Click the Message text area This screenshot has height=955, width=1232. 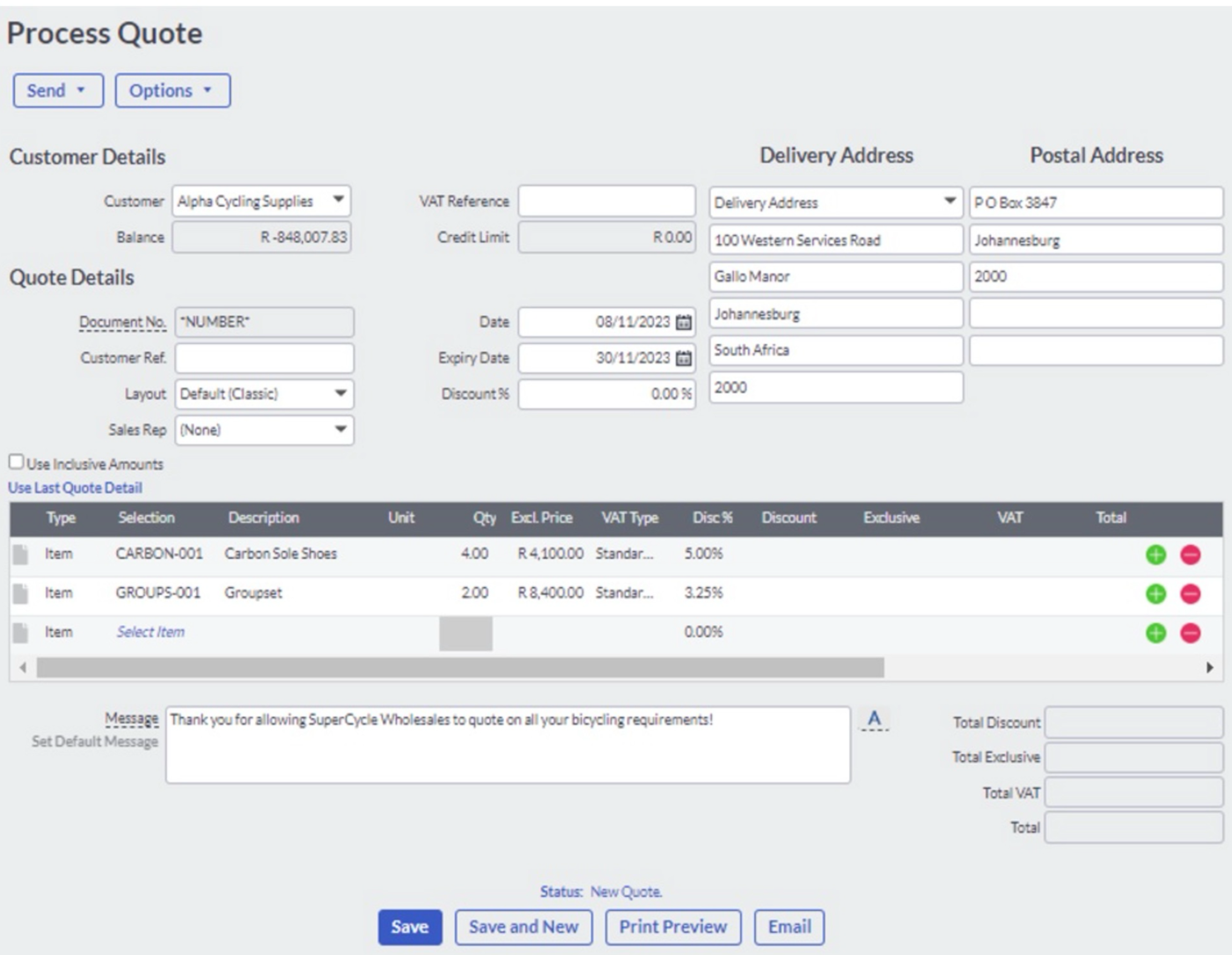(x=508, y=745)
